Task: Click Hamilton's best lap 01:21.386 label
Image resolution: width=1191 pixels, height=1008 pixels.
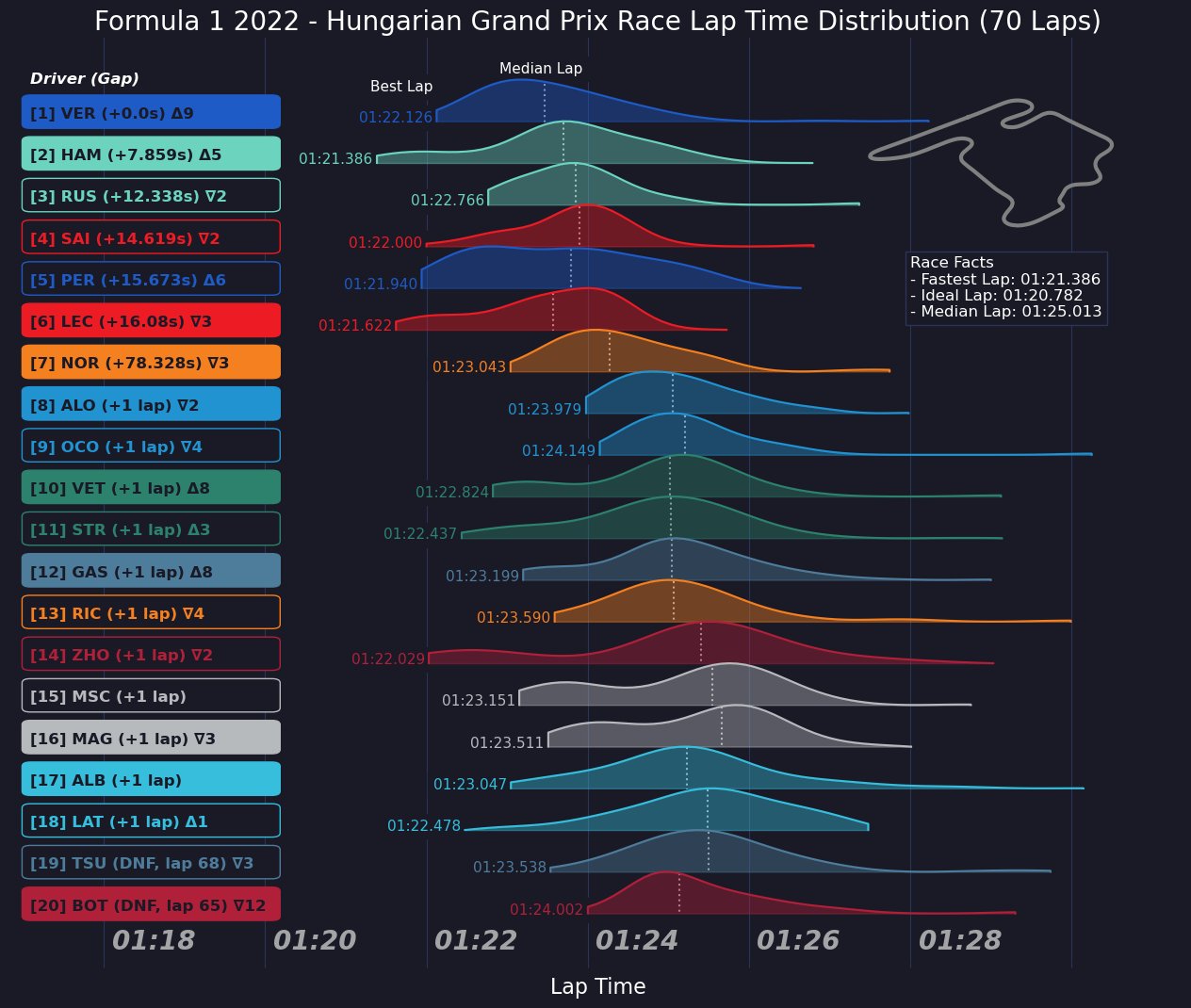Action: 335,159
